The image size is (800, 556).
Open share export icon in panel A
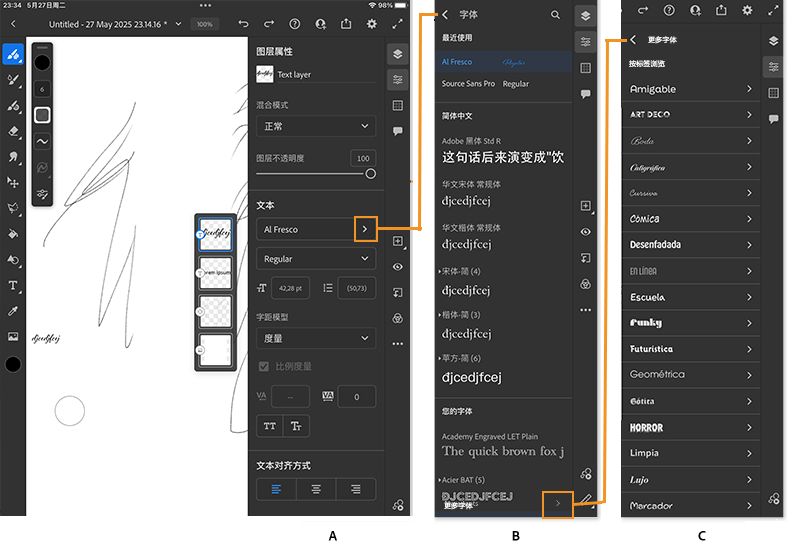(346, 24)
